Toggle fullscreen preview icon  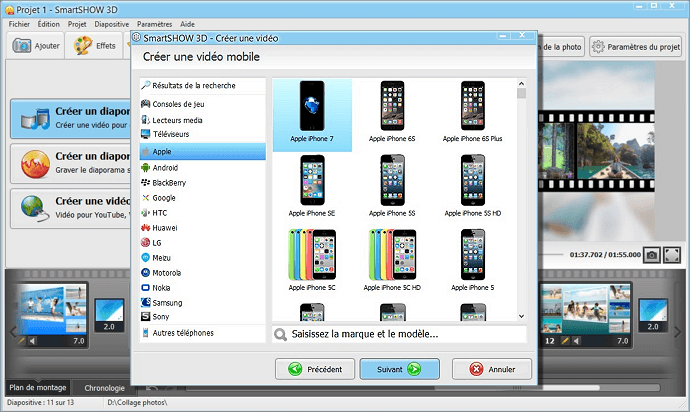coord(672,255)
